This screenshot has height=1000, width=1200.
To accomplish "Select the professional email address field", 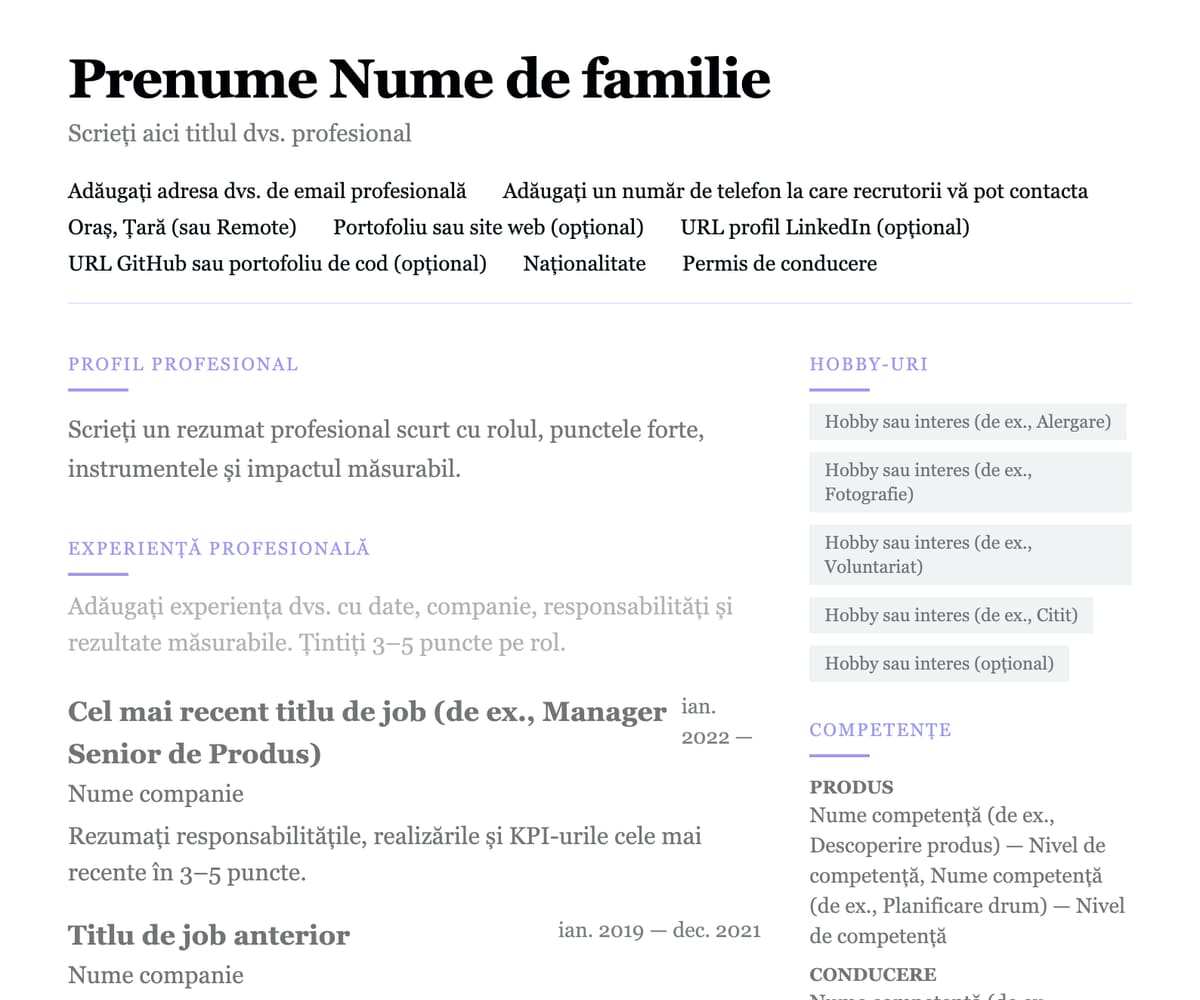I will coord(267,191).
